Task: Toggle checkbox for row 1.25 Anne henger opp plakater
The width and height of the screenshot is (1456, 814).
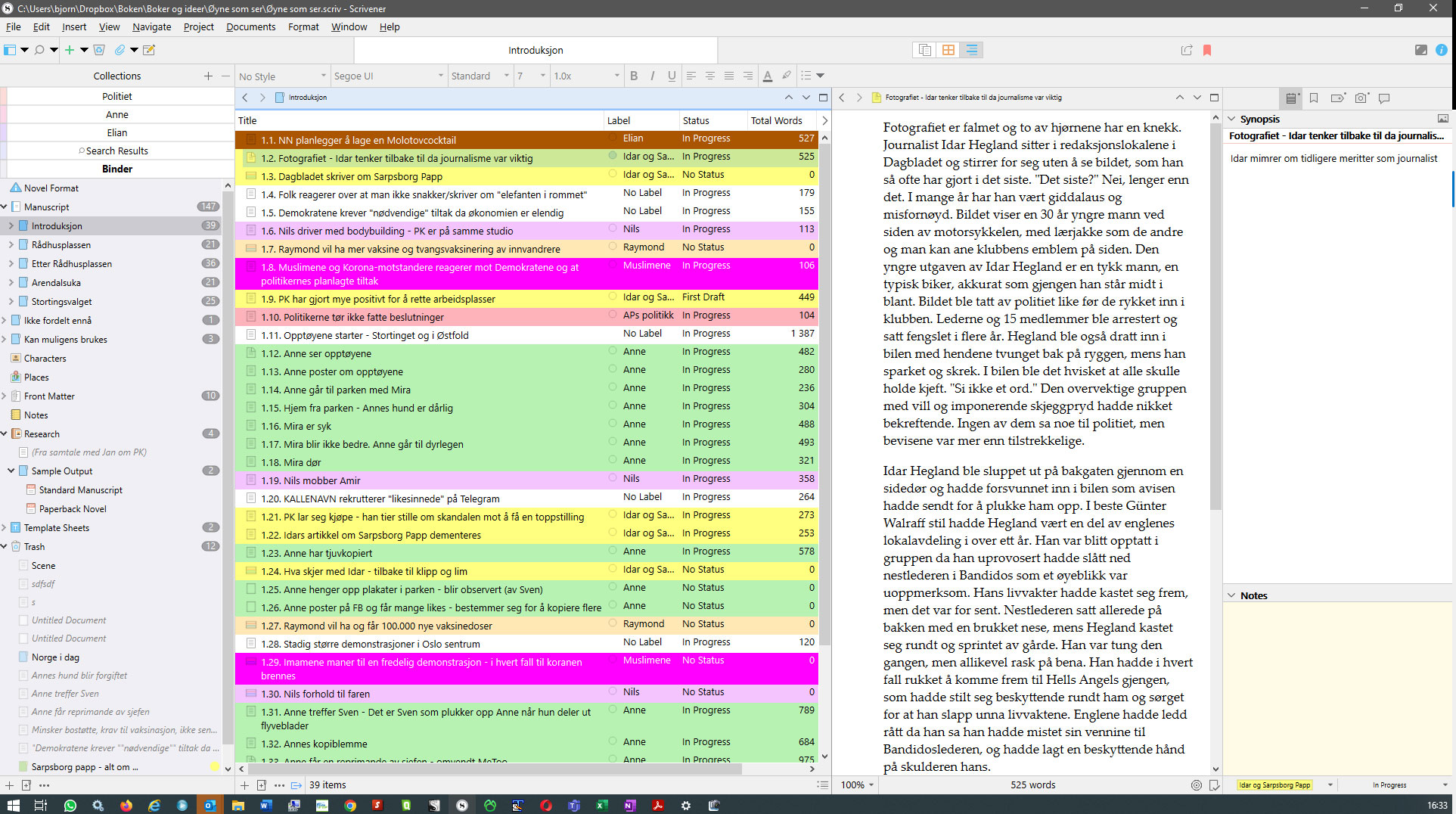Action: pos(250,589)
